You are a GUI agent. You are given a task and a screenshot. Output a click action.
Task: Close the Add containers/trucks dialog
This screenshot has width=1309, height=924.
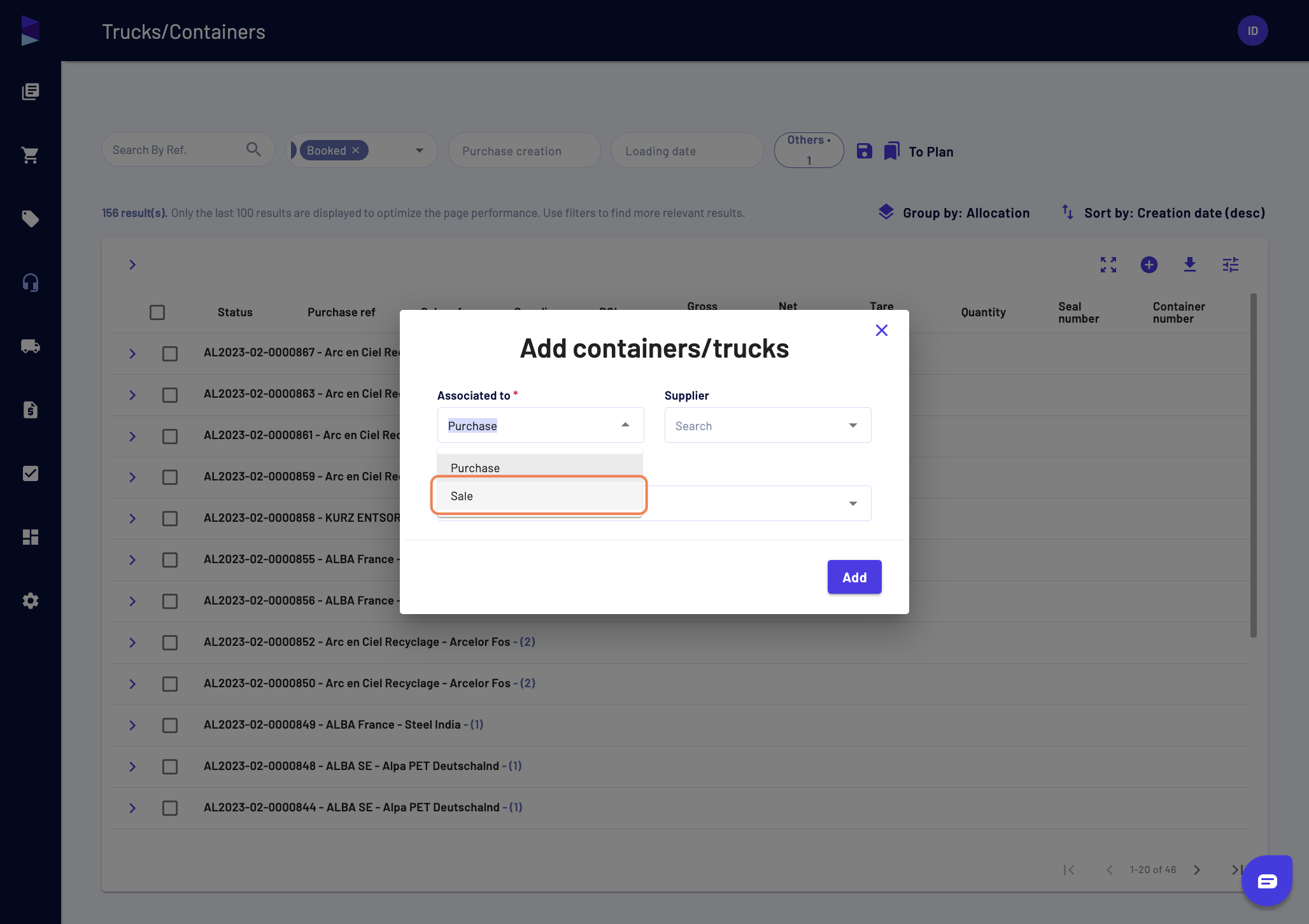[x=881, y=330]
